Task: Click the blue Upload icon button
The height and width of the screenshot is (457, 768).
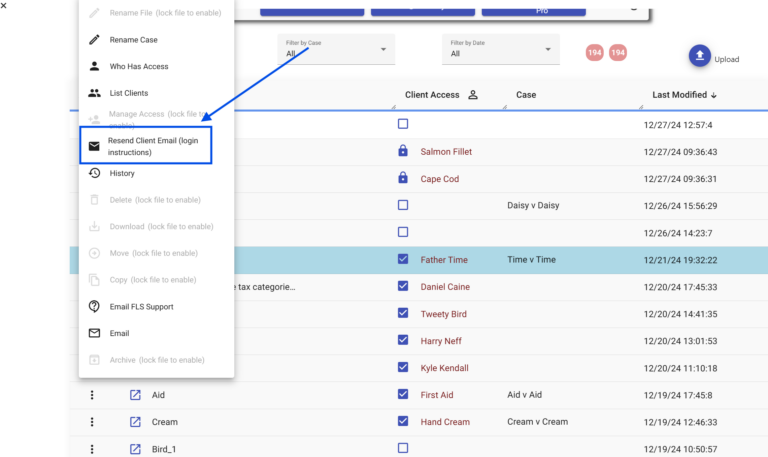Action: [x=700, y=56]
